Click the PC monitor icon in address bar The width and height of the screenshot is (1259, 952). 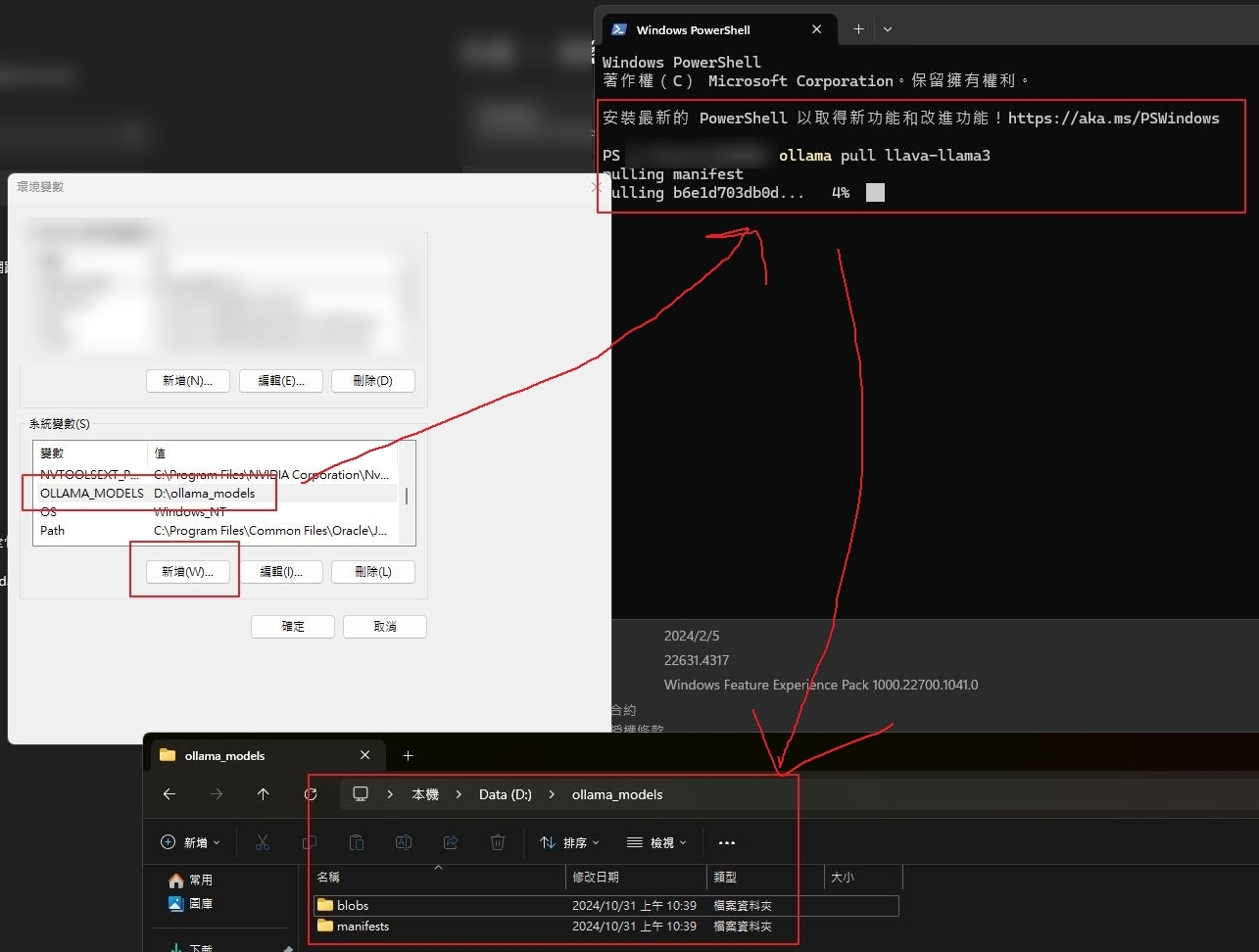click(x=361, y=794)
